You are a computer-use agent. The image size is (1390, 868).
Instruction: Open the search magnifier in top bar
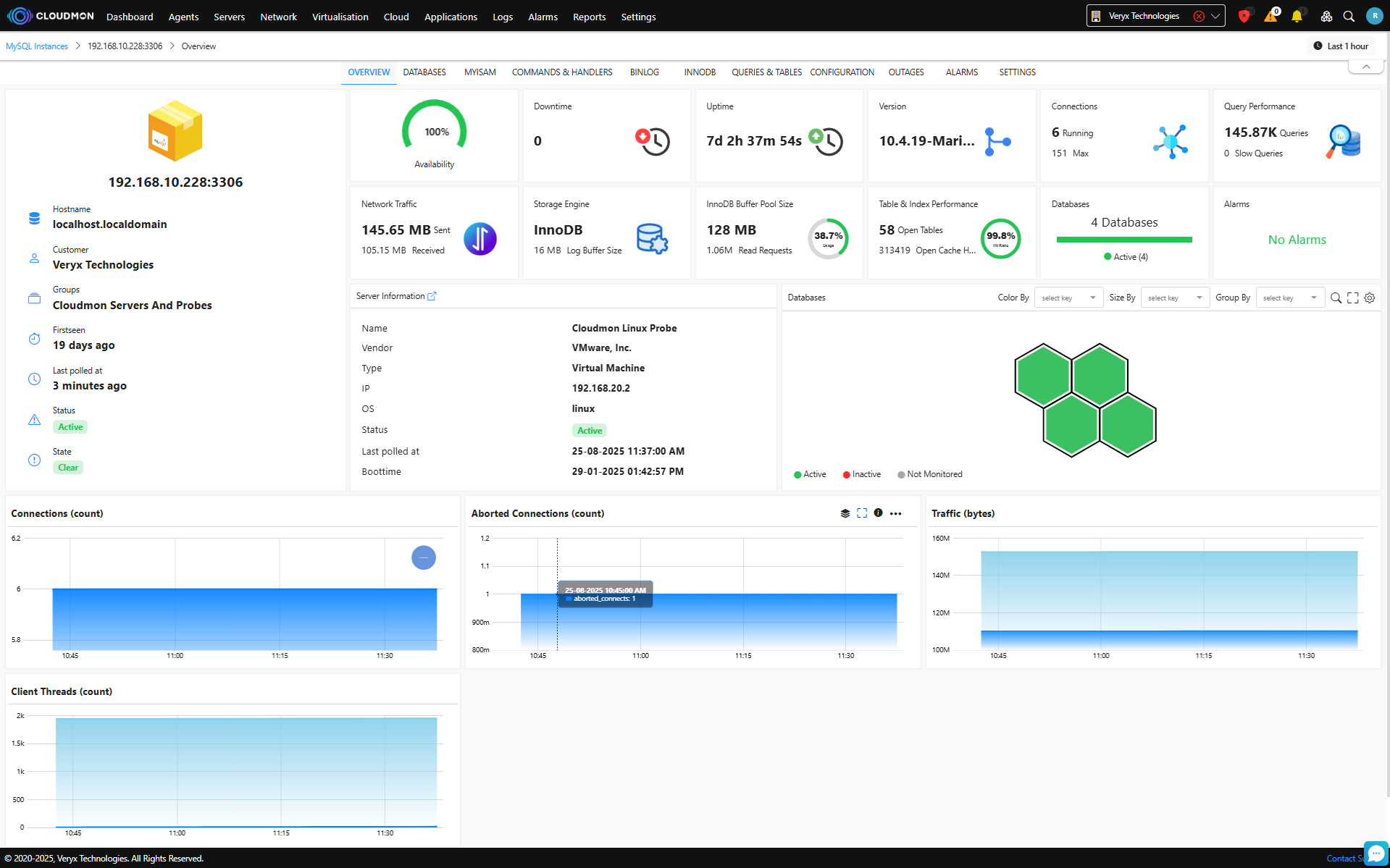point(1349,16)
